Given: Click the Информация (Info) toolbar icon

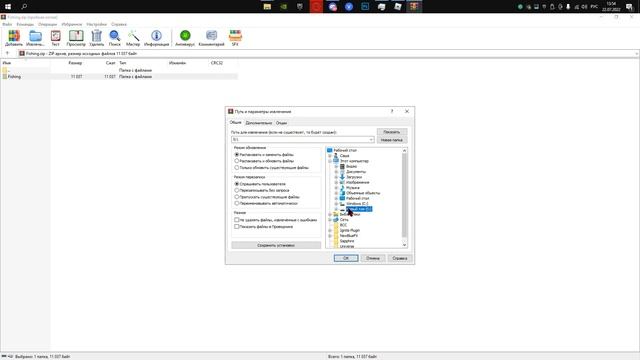Looking at the screenshot, I should click(x=156, y=36).
